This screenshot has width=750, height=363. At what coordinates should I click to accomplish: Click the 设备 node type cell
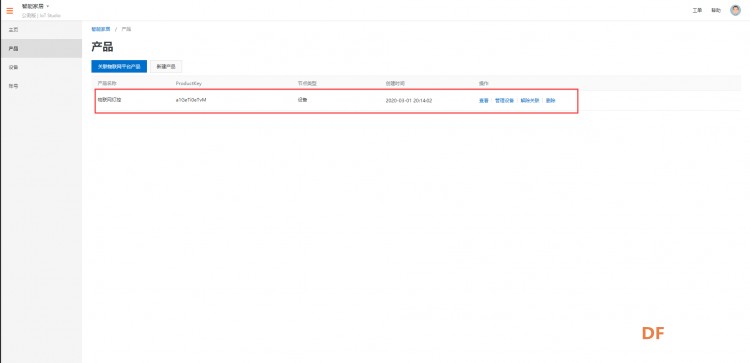tap(302, 100)
